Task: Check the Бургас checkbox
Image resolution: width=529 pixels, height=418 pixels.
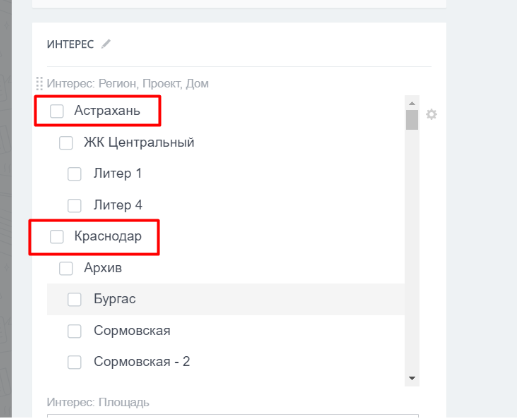Action: coord(74,299)
